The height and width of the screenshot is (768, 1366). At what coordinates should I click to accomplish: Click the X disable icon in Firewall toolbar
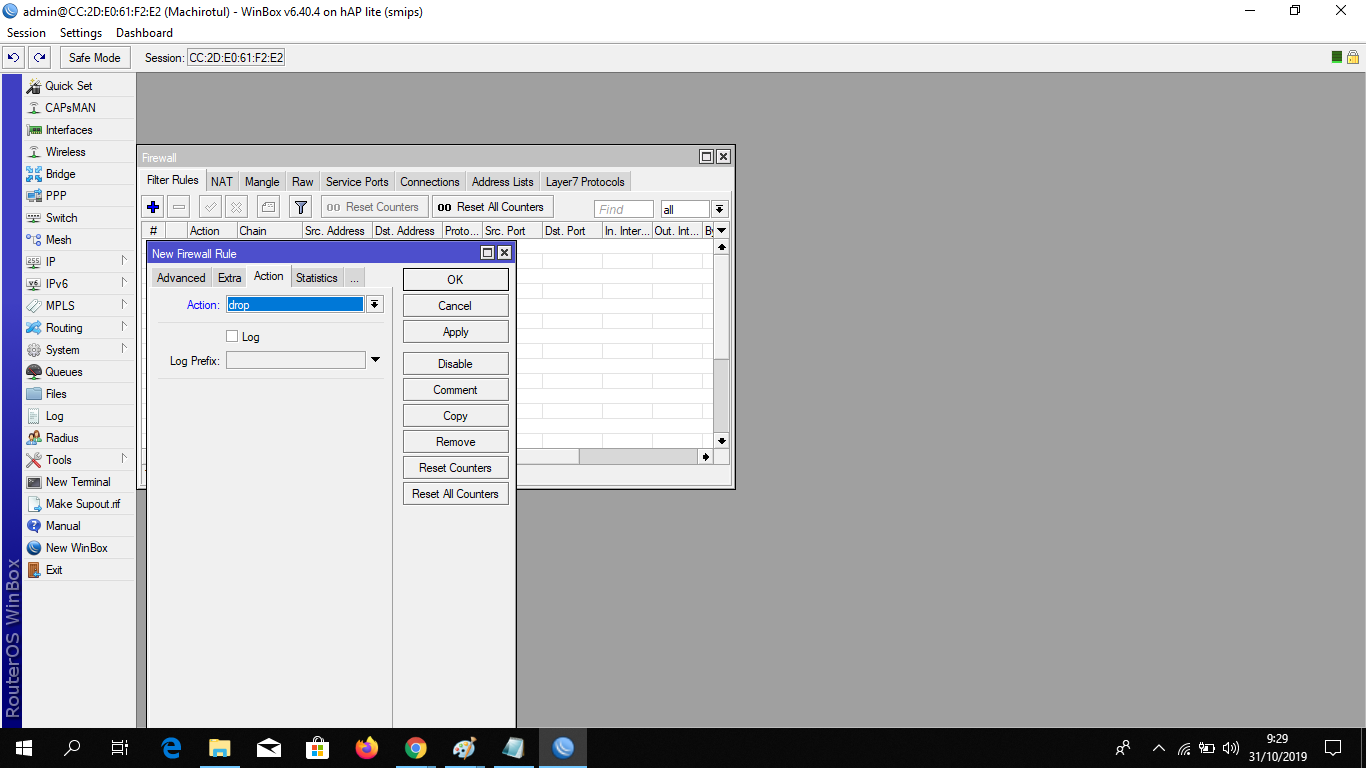tap(236, 207)
